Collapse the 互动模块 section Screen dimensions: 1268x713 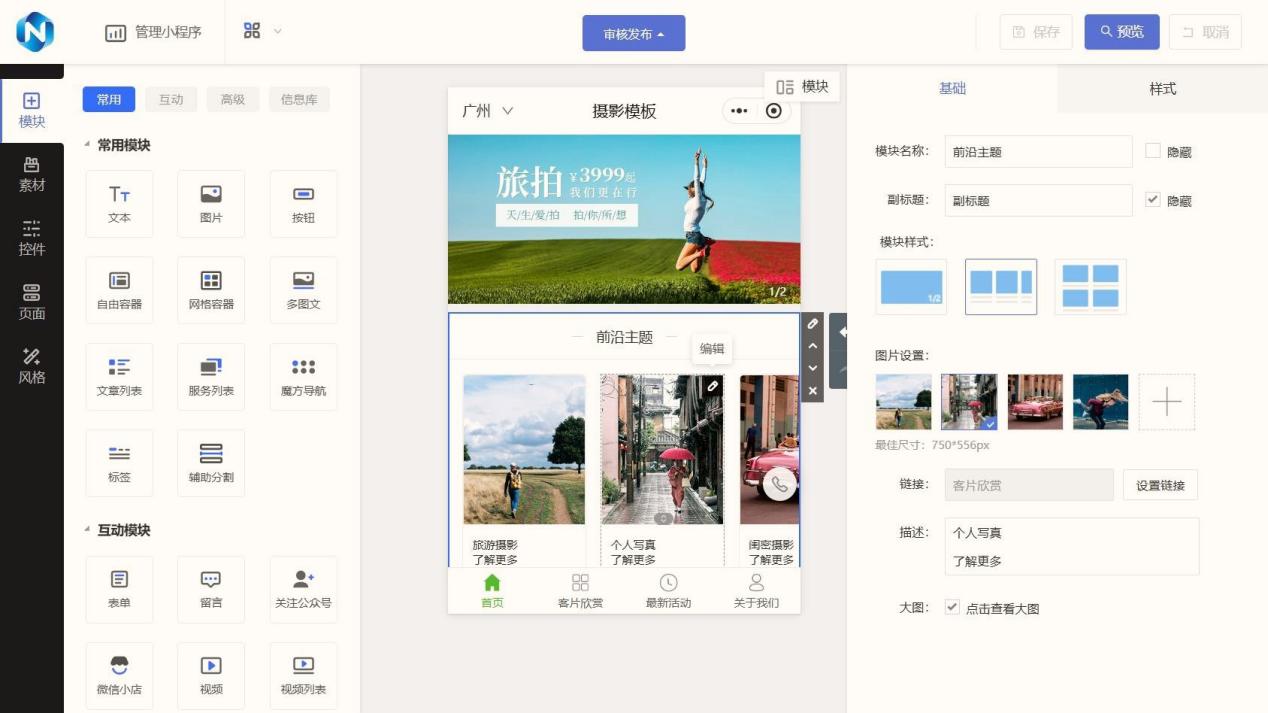click(x=87, y=530)
